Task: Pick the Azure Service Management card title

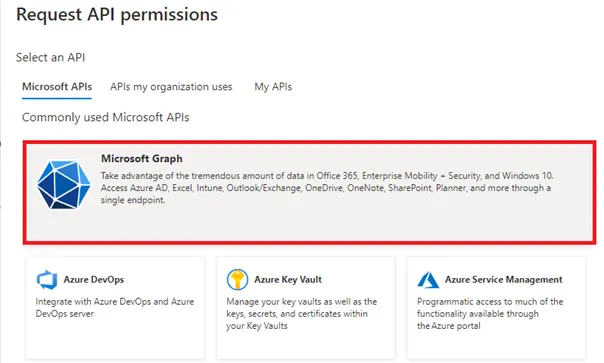Action: (x=503, y=279)
